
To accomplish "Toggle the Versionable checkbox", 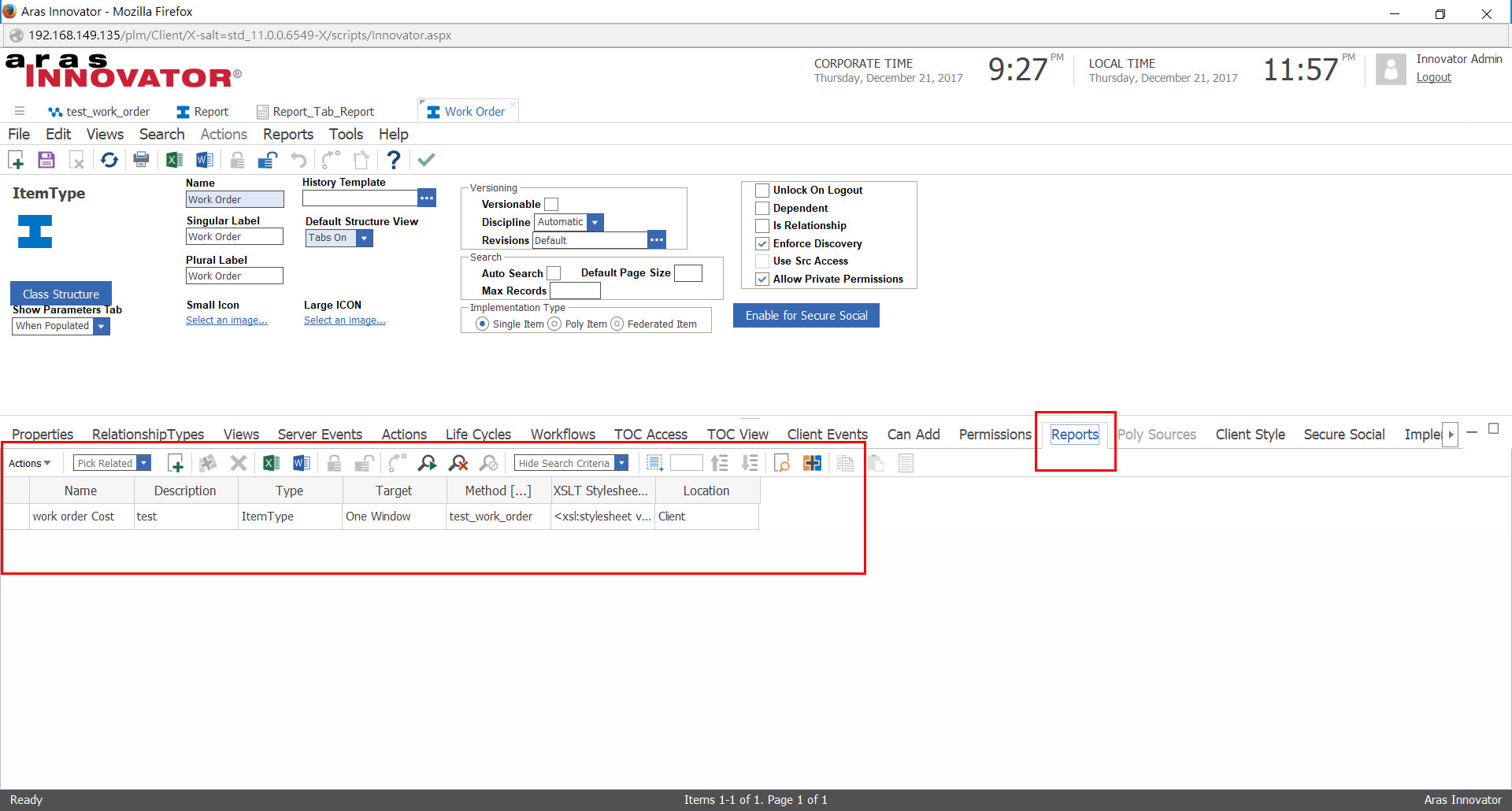I will click(x=551, y=205).
